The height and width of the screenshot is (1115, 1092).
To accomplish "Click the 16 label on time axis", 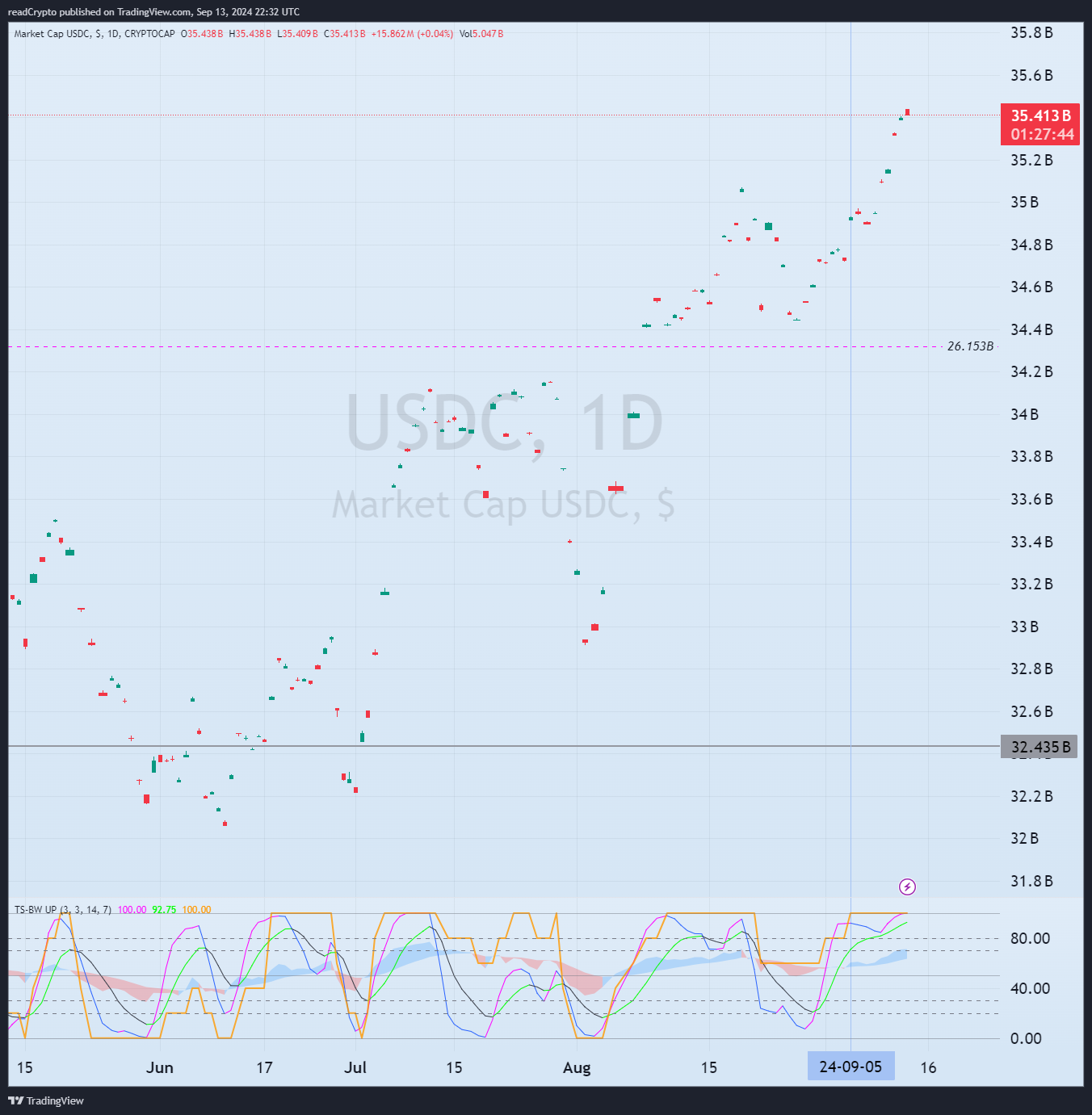I will click(928, 1067).
